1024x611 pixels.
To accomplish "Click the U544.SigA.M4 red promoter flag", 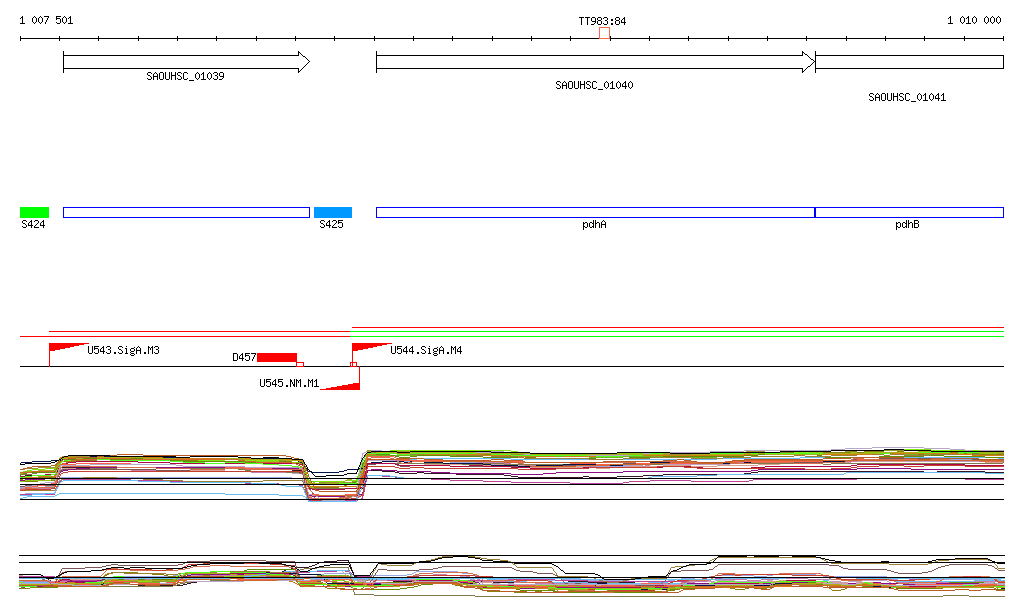I will pos(367,347).
